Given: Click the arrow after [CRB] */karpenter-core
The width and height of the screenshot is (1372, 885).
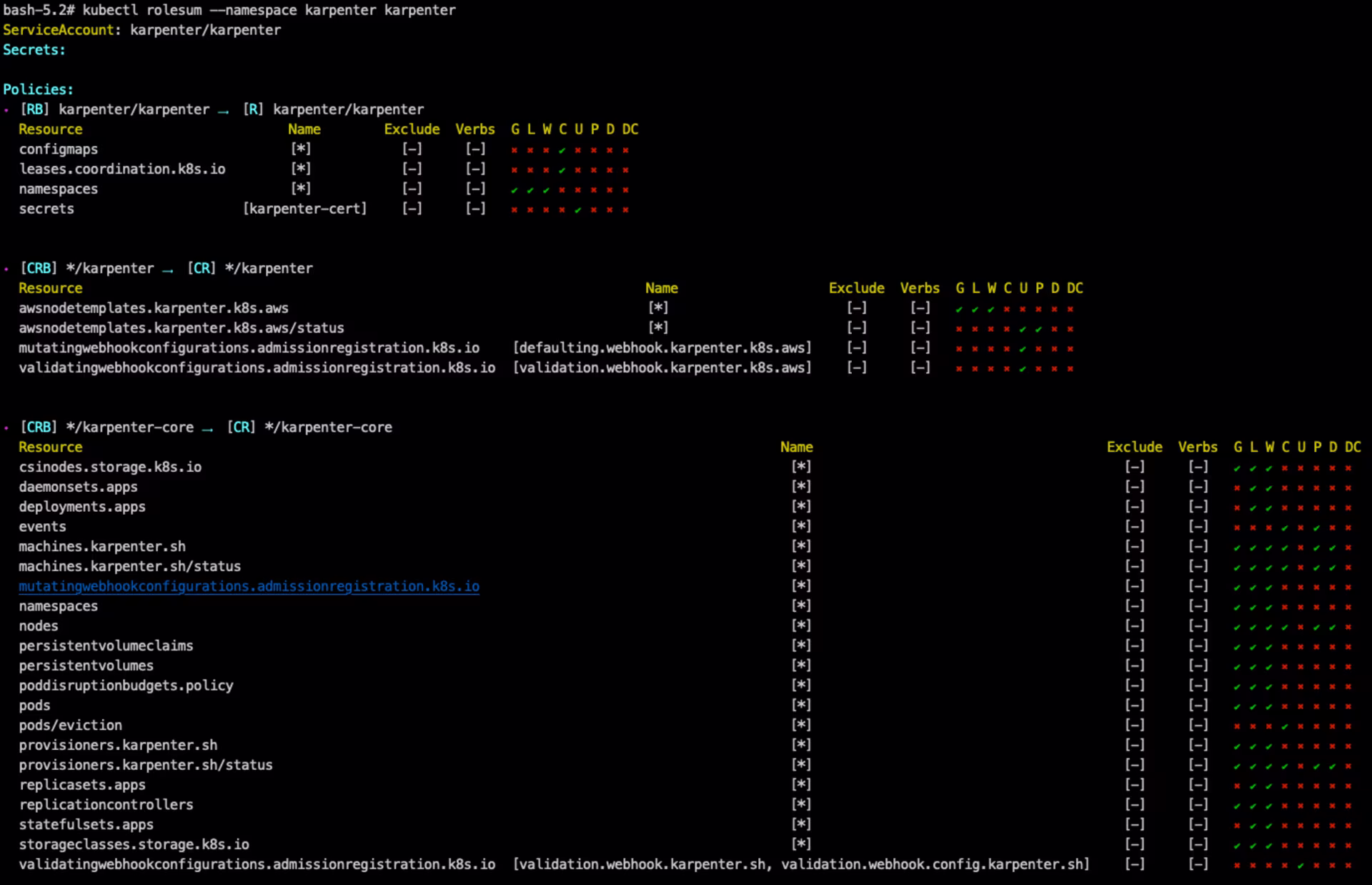Looking at the screenshot, I should click(x=207, y=429).
